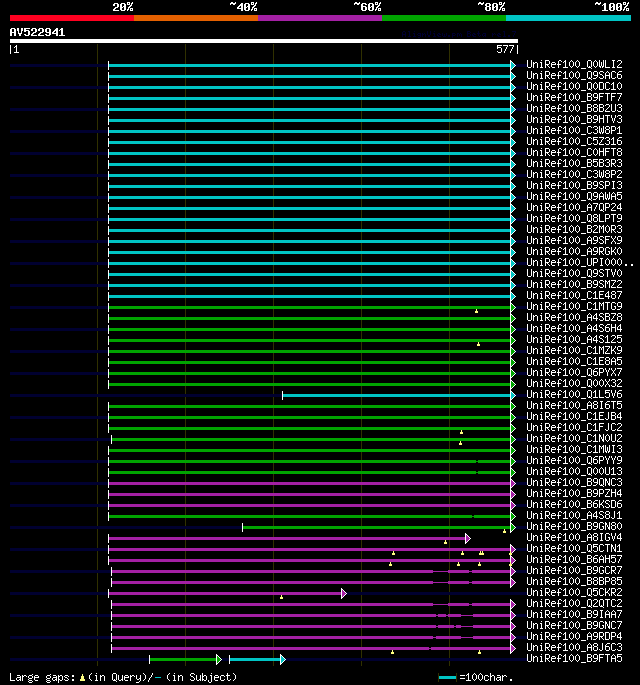Click the AV522941 query name
Viewport: 640px width, 685px height.
click(x=38, y=32)
